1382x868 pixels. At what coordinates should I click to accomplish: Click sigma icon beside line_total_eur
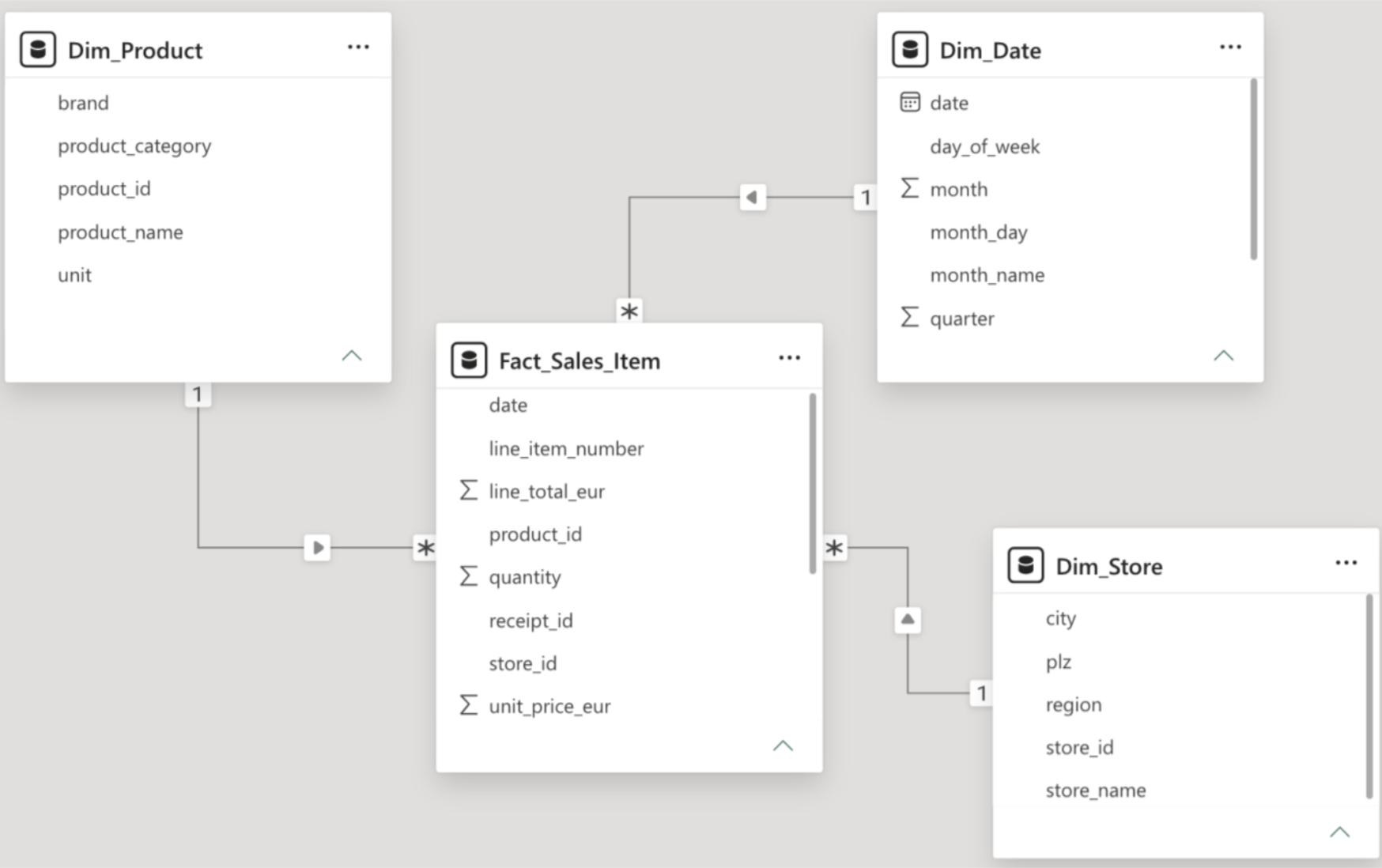(x=469, y=490)
